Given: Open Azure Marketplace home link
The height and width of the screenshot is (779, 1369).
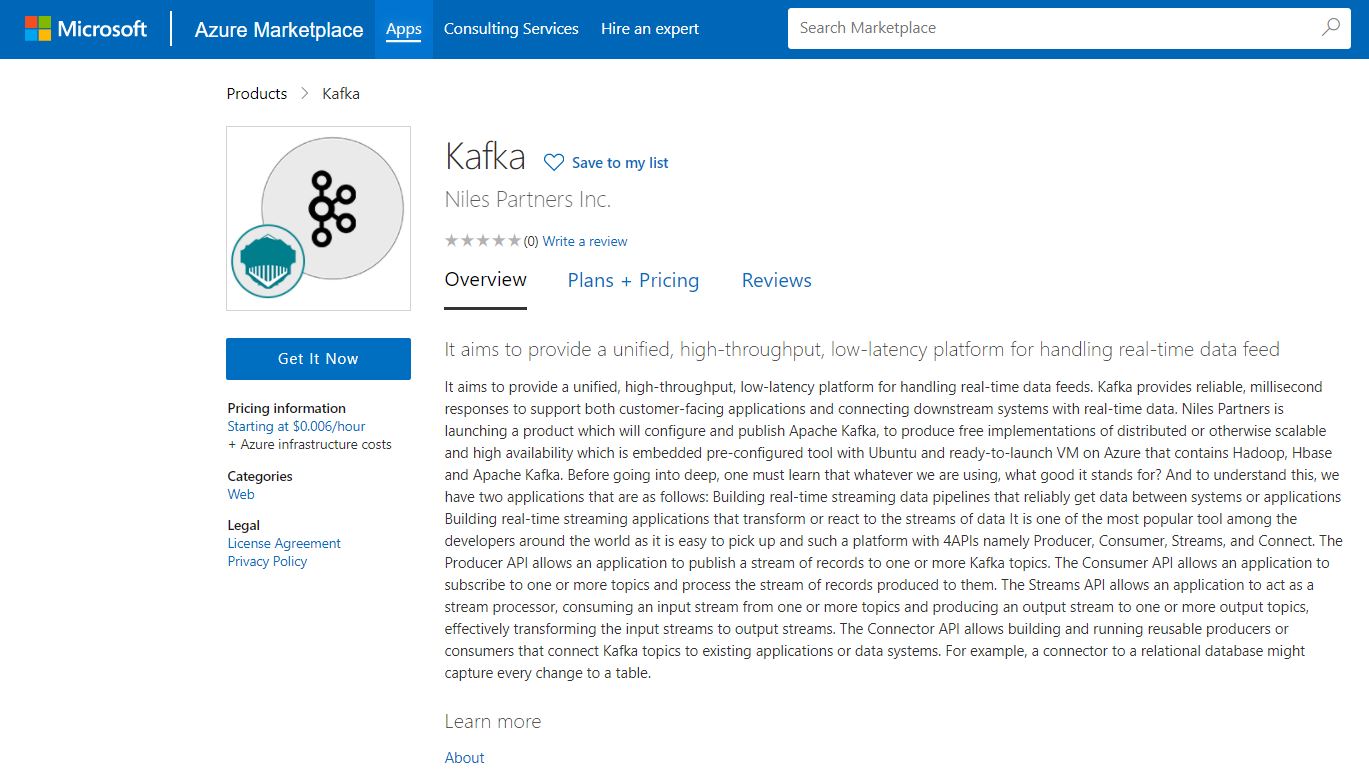Looking at the screenshot, I should tap(279, 30).
